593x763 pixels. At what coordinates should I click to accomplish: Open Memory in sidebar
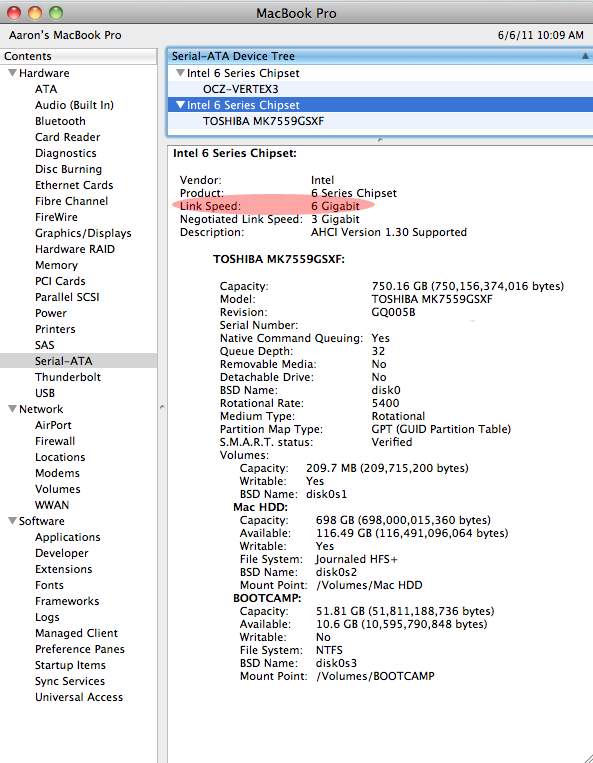coord(56,265)
